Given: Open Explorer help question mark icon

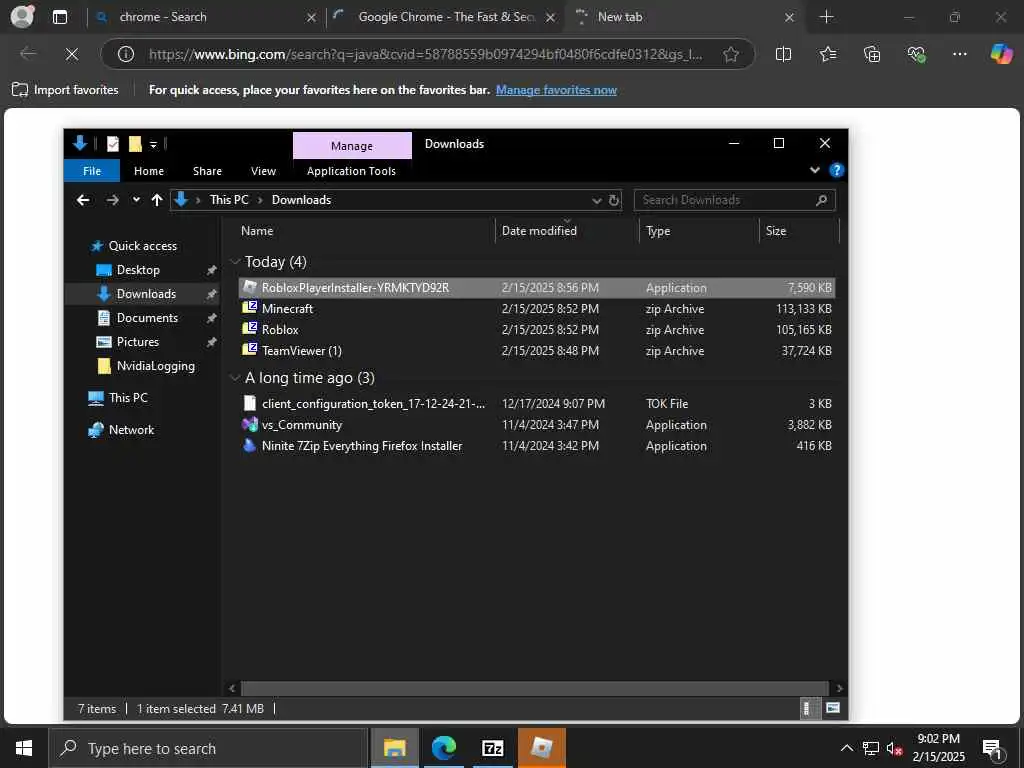Looking at the screenshot, I should pos(836,170).
